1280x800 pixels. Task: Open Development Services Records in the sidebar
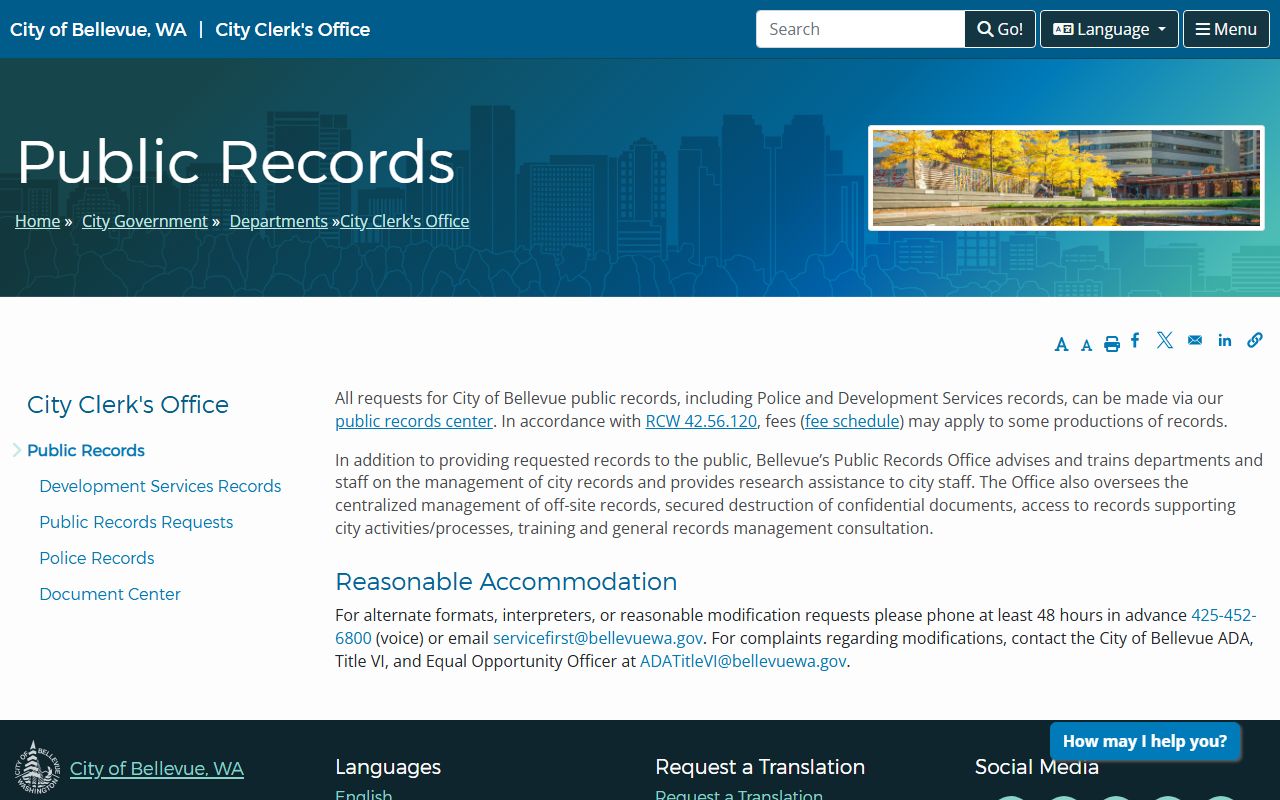pyautogui.click(x=160, y=486)
